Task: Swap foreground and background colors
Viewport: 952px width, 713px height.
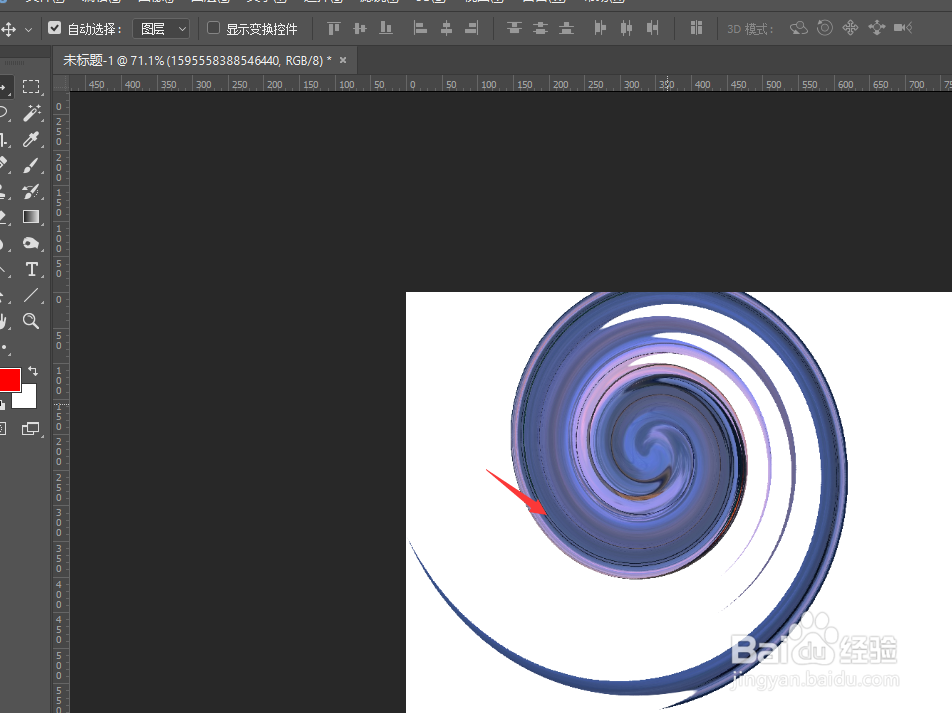Action: 33,370
